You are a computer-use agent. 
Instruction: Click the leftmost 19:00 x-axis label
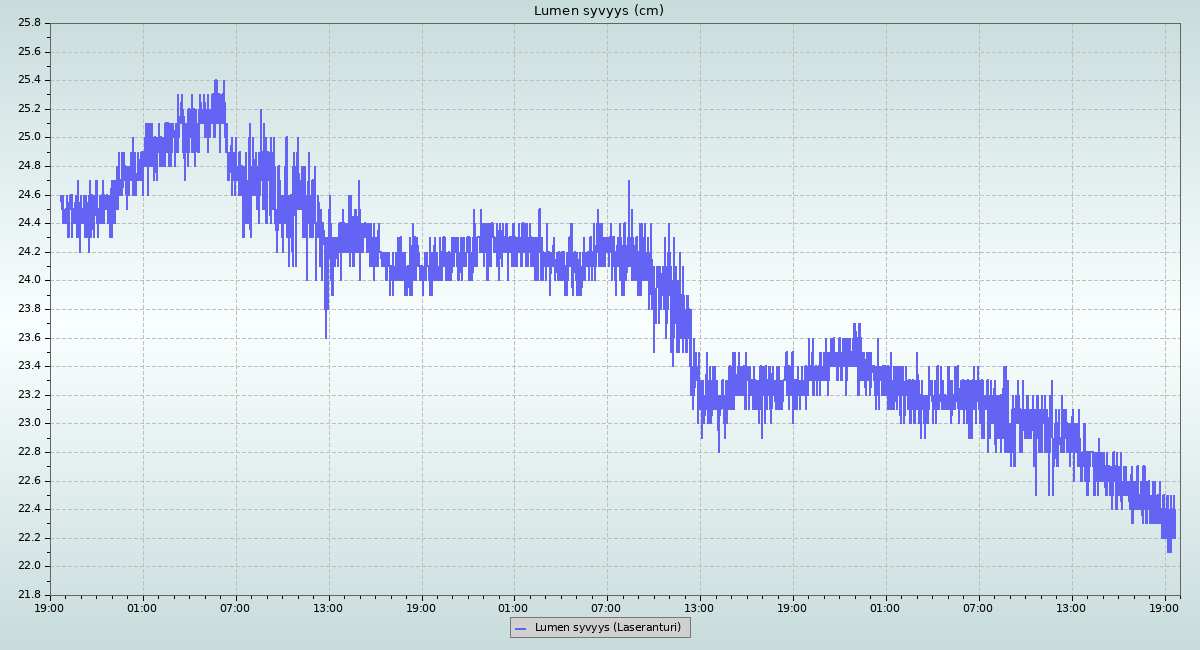[50, 607]
